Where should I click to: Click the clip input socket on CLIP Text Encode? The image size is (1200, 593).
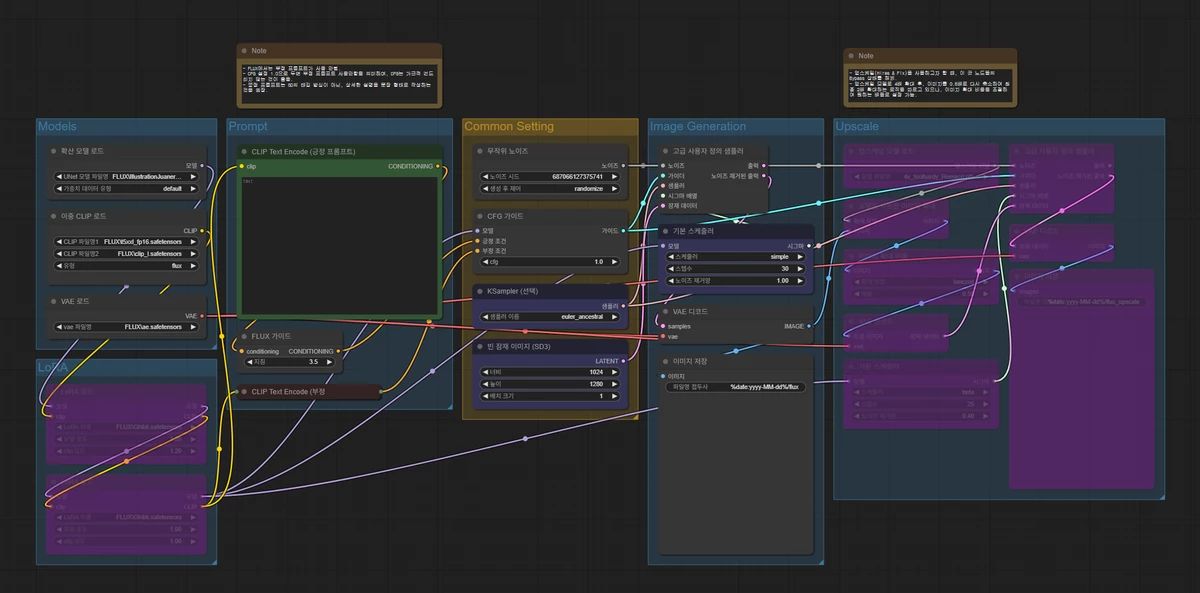point(241,166)
